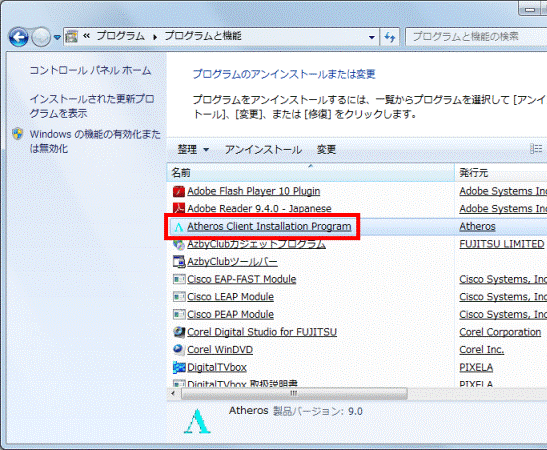The height and width of the screenshot is (450, 547).
Task: Click publisher FUJITSU LIMITED cell
Action: point(502,244)
